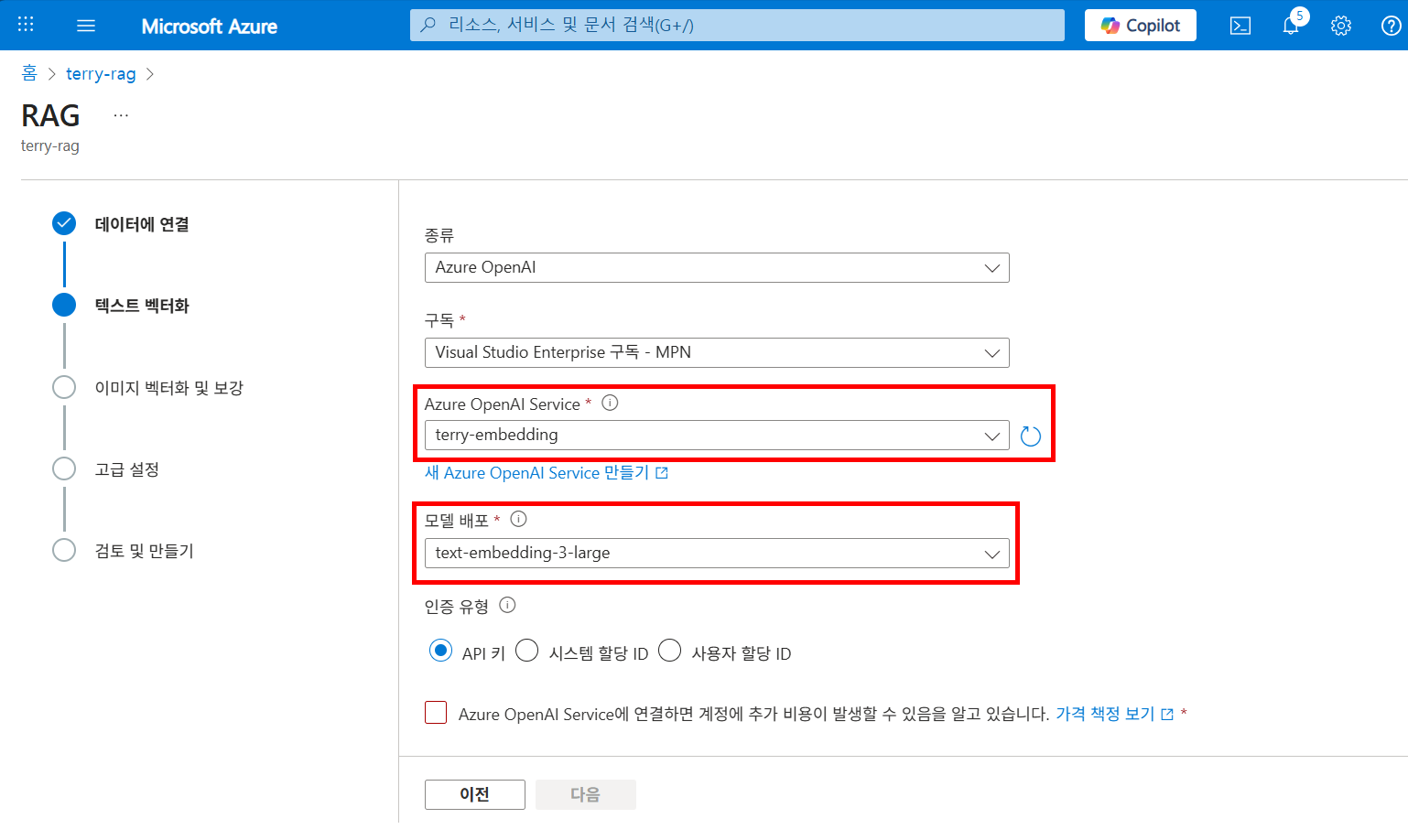Select the 시스템 할당 ID option
This screenshot has width=1408, height=840.
click(527, 651)
